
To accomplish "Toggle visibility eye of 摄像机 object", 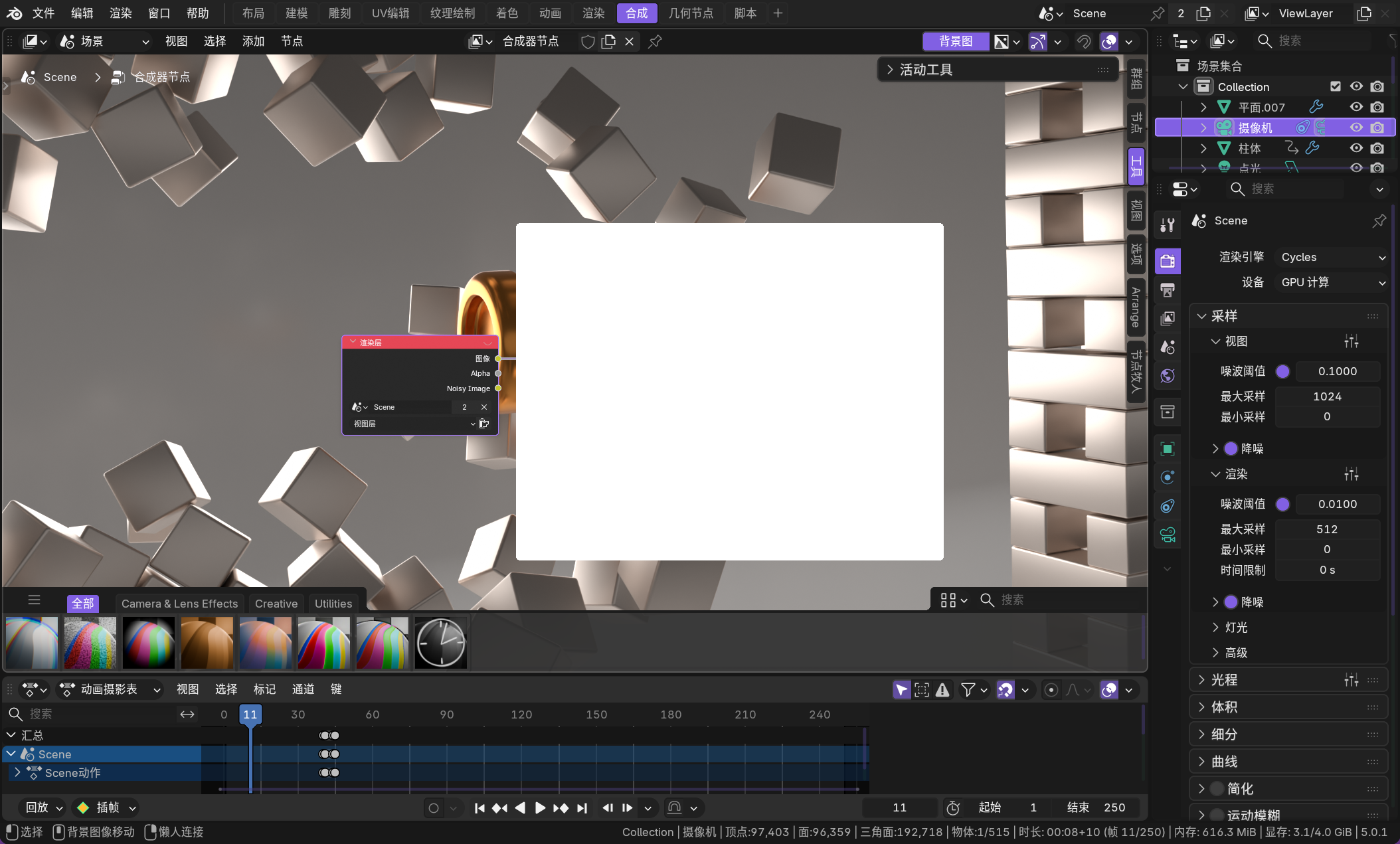I will pos(1356,127).
